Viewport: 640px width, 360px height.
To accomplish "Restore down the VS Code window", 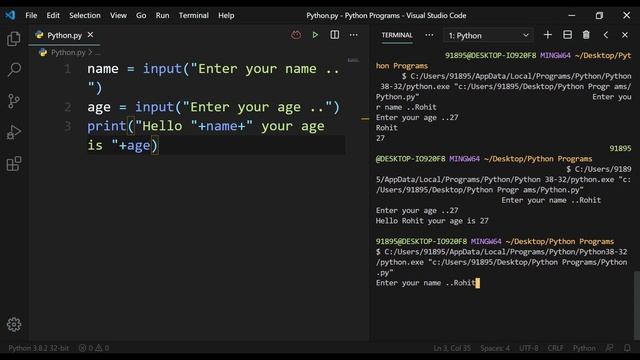I will pos(599,16).
